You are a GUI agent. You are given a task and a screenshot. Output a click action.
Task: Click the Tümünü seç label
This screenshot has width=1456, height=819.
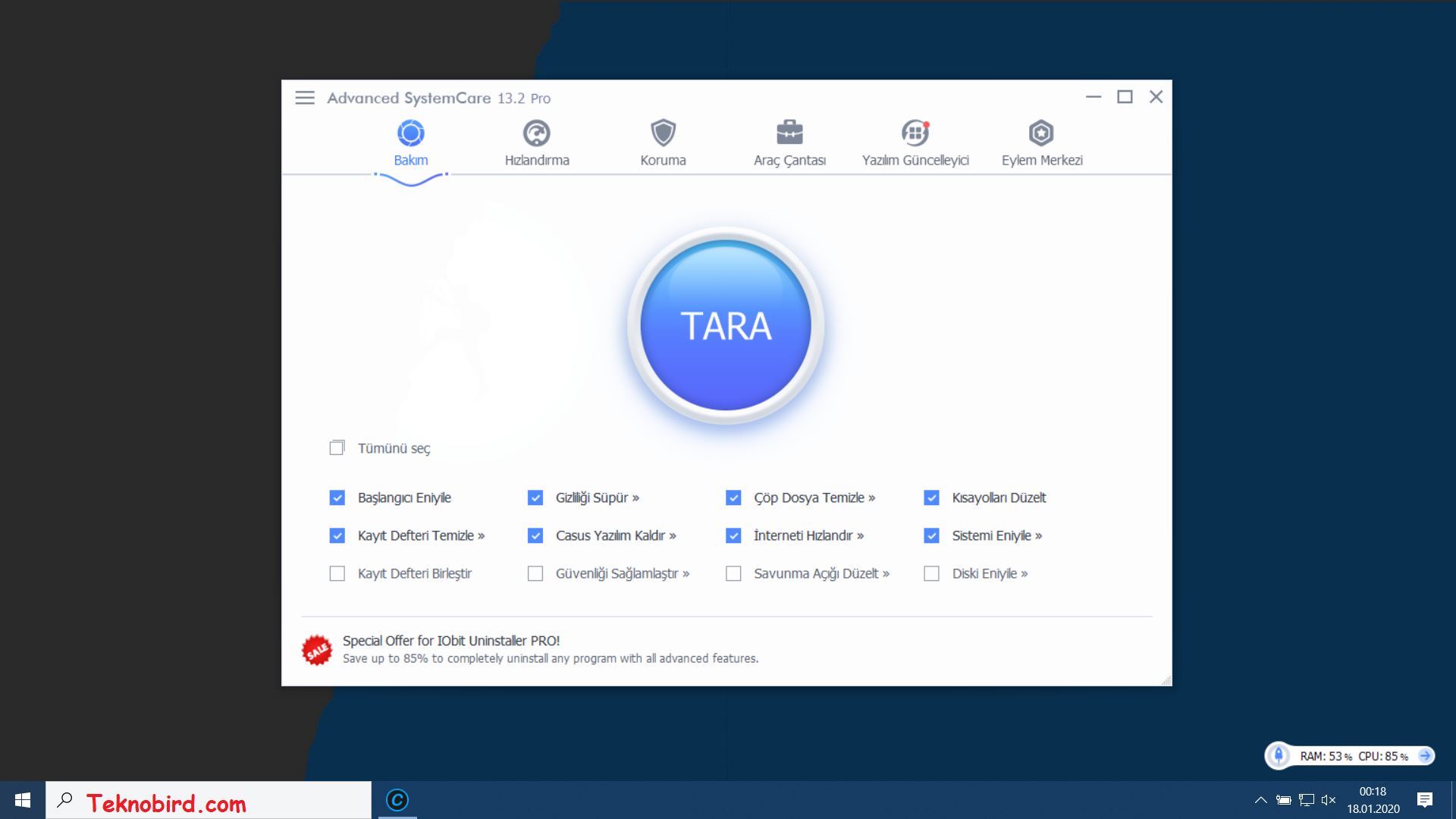coord(394,448)
